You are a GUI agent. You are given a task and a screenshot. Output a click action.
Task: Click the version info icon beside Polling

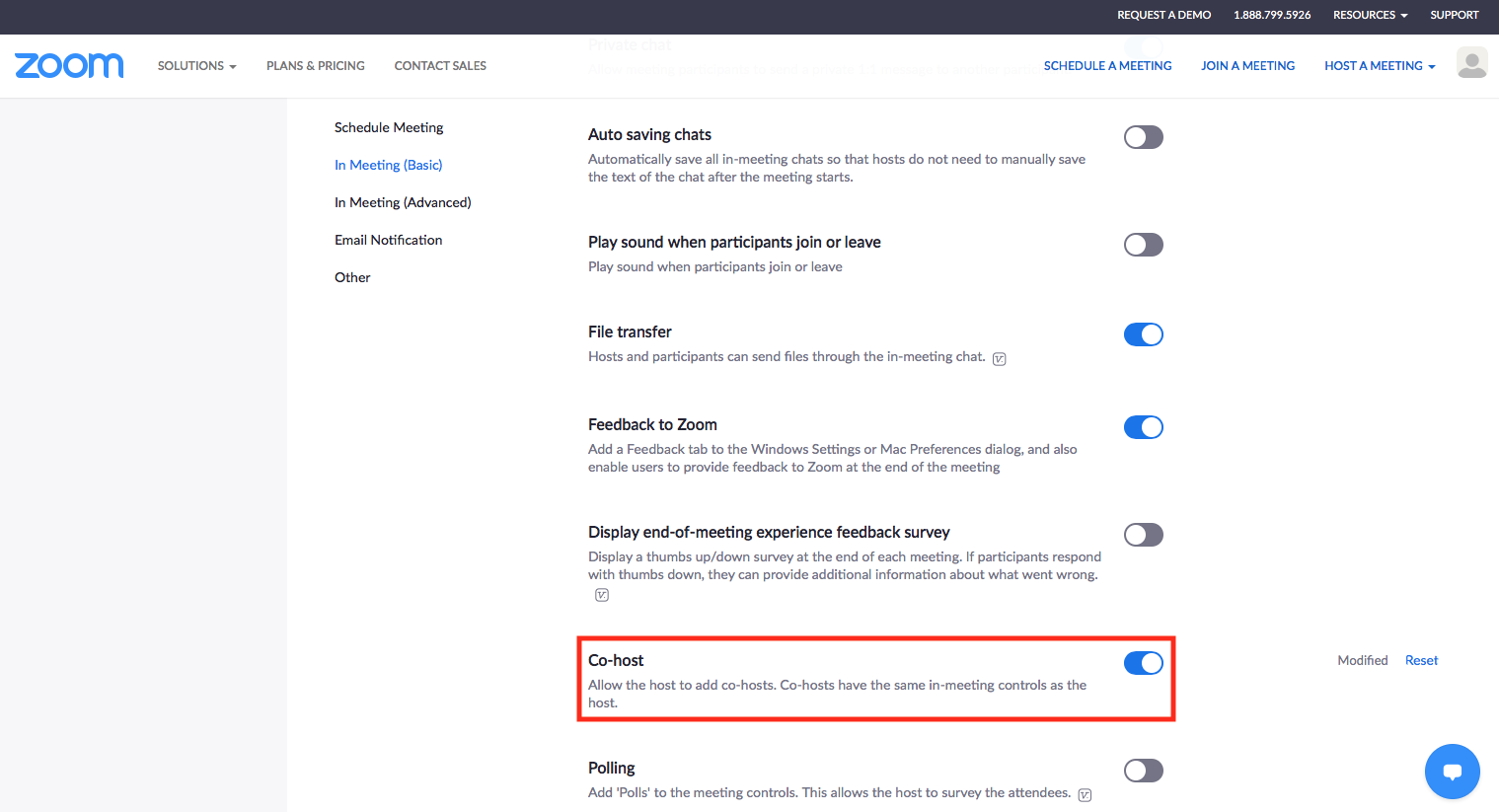1085,795
